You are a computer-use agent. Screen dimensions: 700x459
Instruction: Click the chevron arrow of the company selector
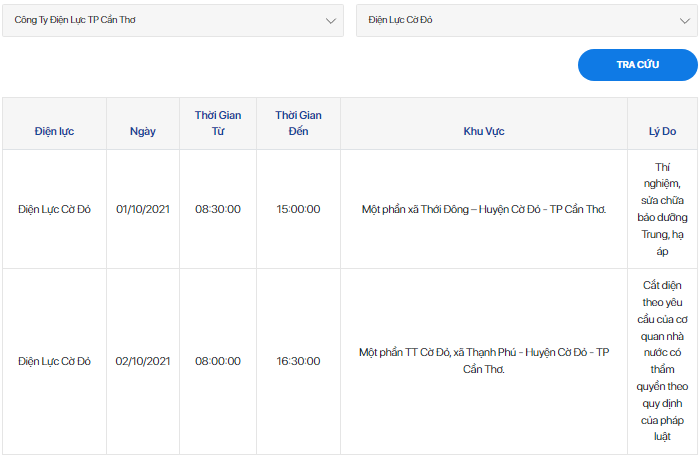[x=331, y=21]
